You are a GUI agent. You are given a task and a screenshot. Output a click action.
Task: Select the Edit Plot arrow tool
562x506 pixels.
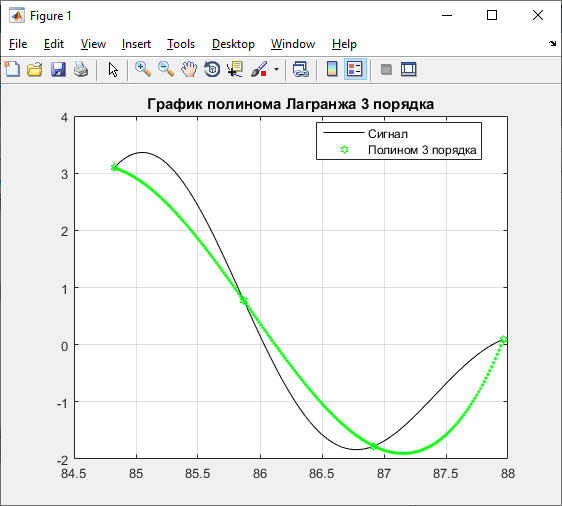click(x=113, y=69)
